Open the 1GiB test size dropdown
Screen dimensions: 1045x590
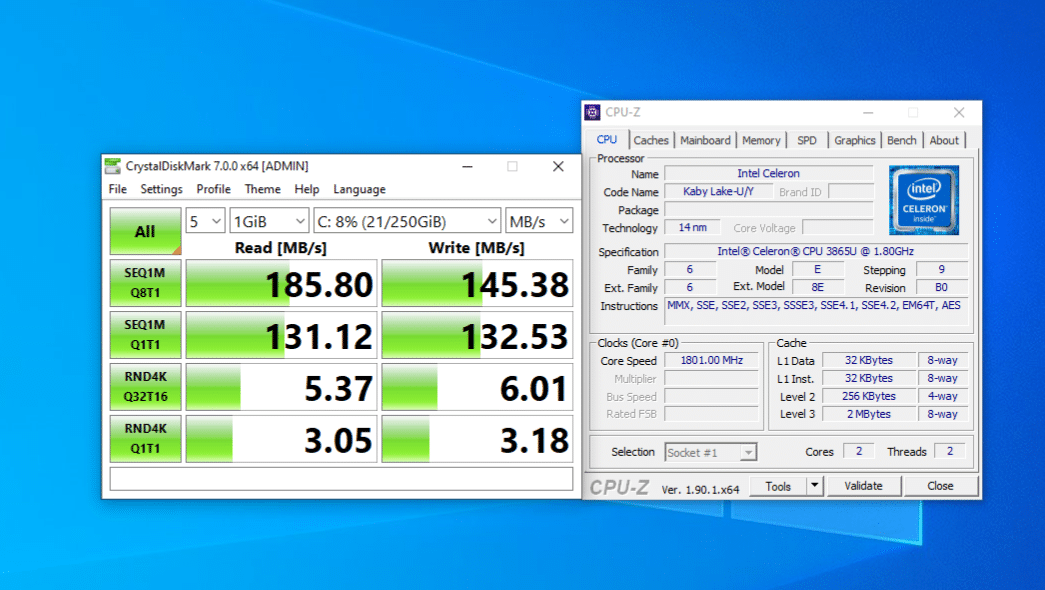click(x=269, y=221)
